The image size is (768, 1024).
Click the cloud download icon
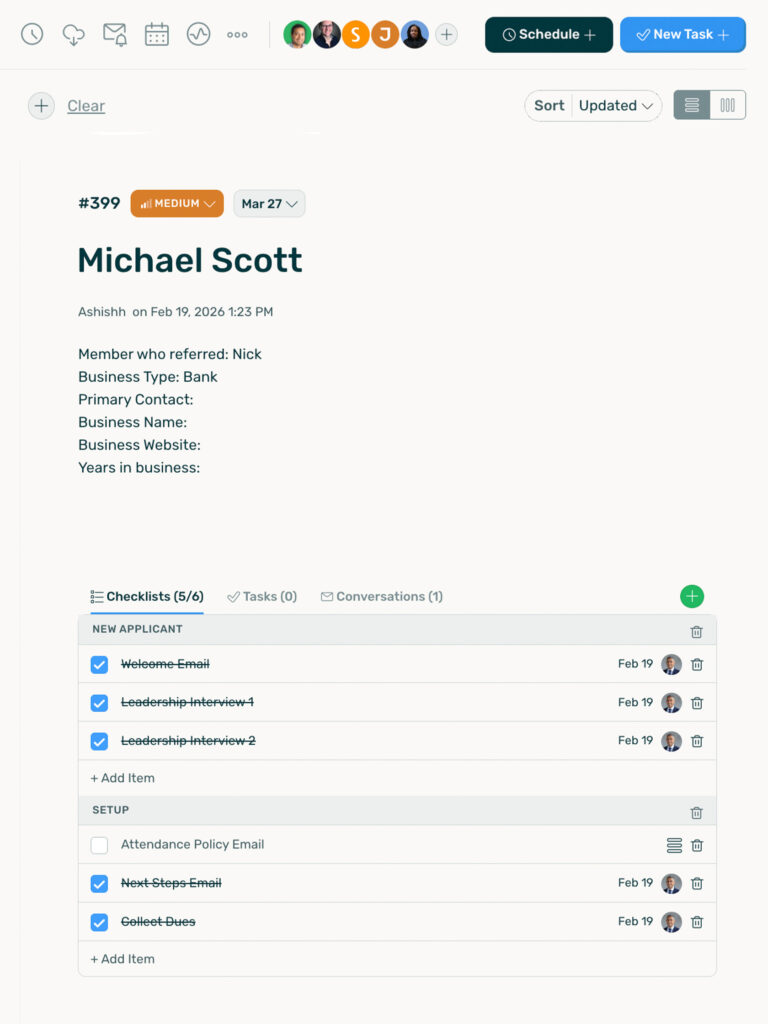tap(74, 34)
